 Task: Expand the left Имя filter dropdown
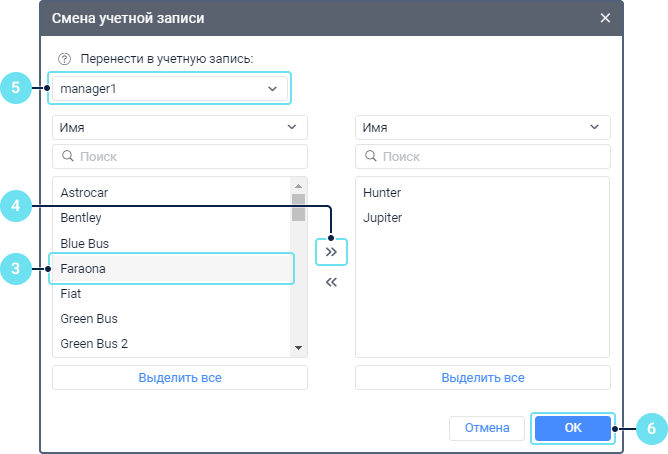tap(180, 128)
